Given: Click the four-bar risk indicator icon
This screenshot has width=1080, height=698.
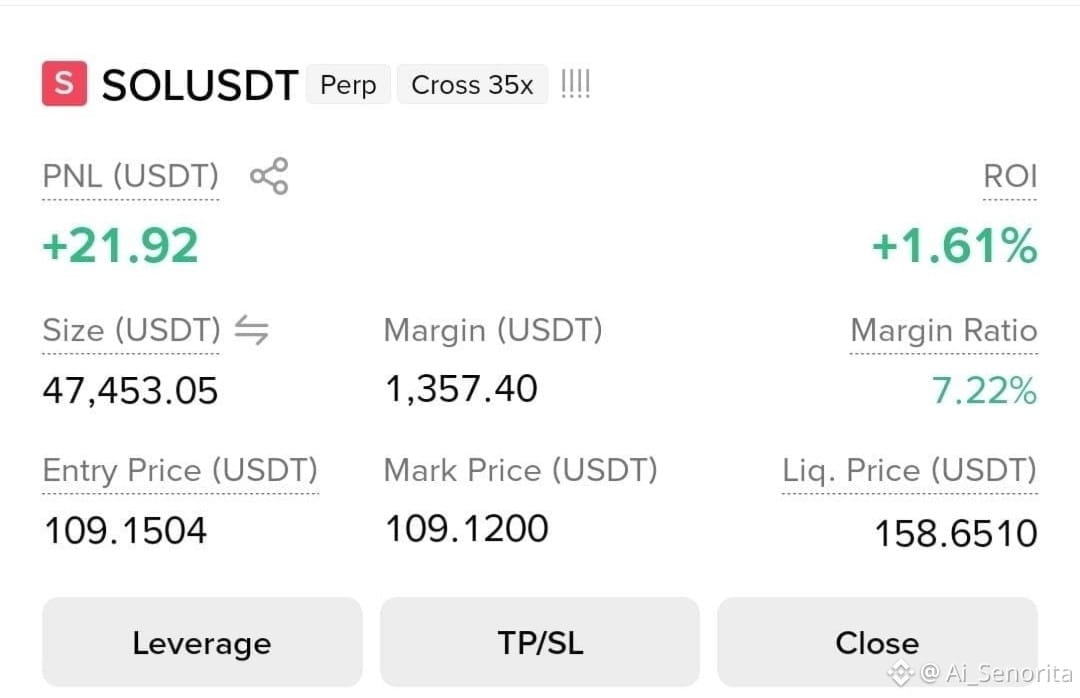Looking at the screenshot, I should 576,84.
